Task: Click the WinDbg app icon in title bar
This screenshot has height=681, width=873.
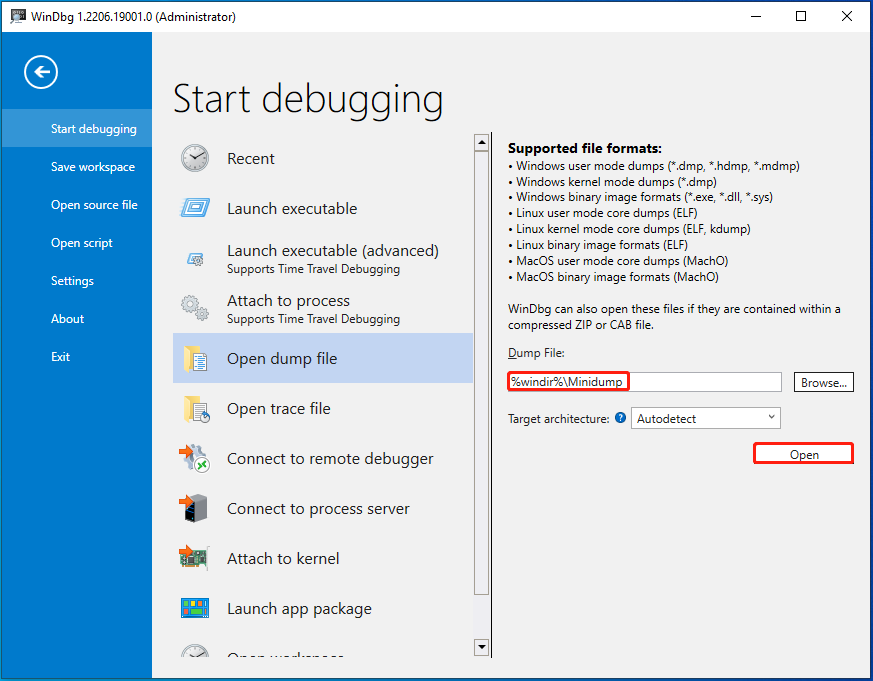Action: pyautogui.click(x=18, y=16)
